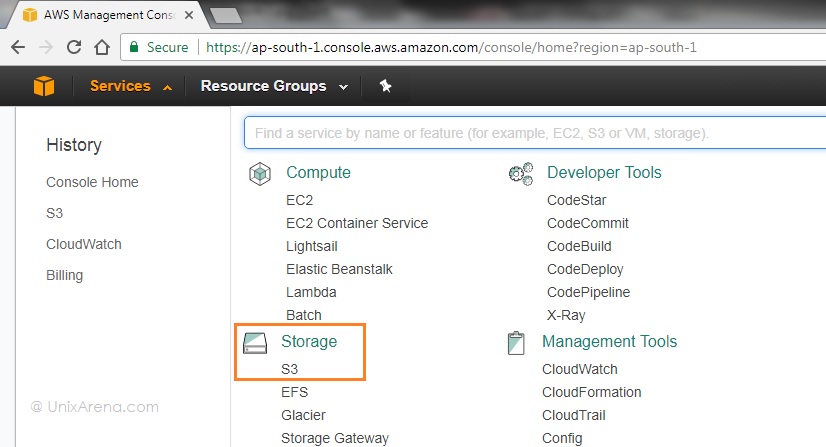Open the CodeCommit service
826x447 pixels.
(588, 223)
